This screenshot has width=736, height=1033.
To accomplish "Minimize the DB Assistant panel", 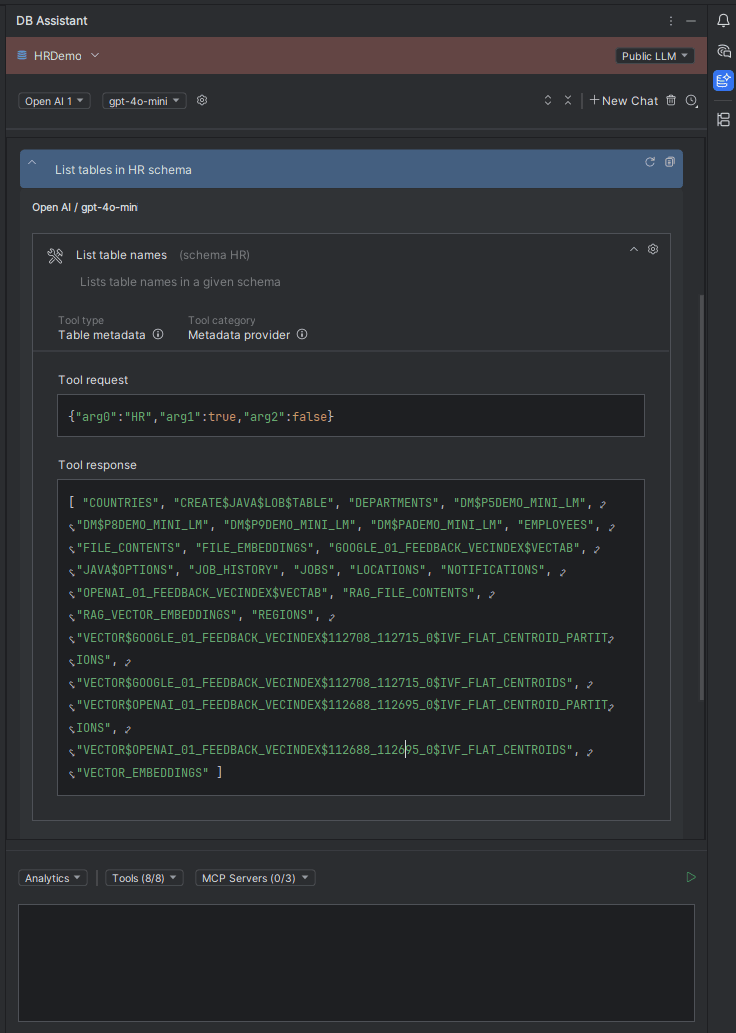I will 691,21.
